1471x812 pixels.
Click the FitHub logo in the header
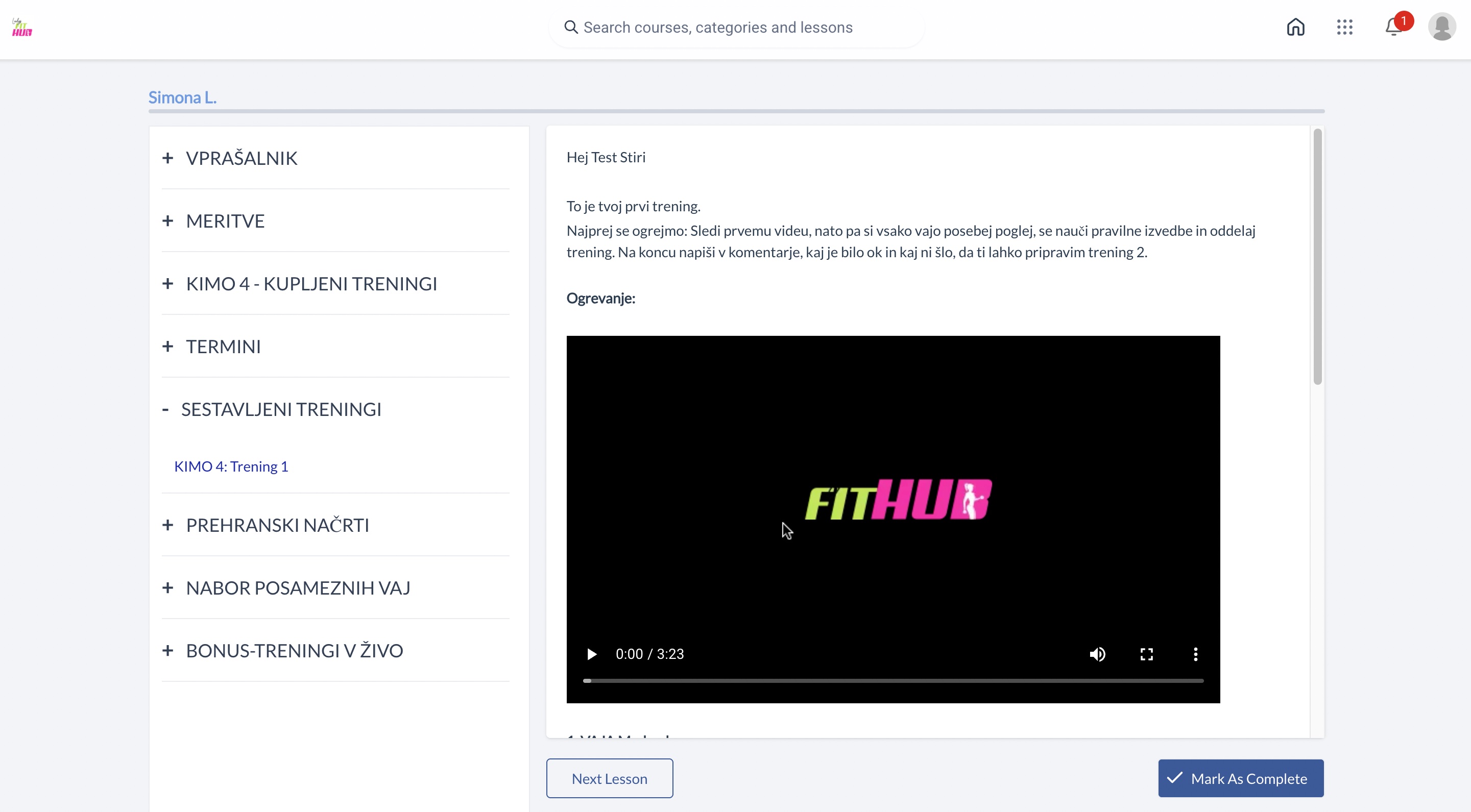(21, 28)
